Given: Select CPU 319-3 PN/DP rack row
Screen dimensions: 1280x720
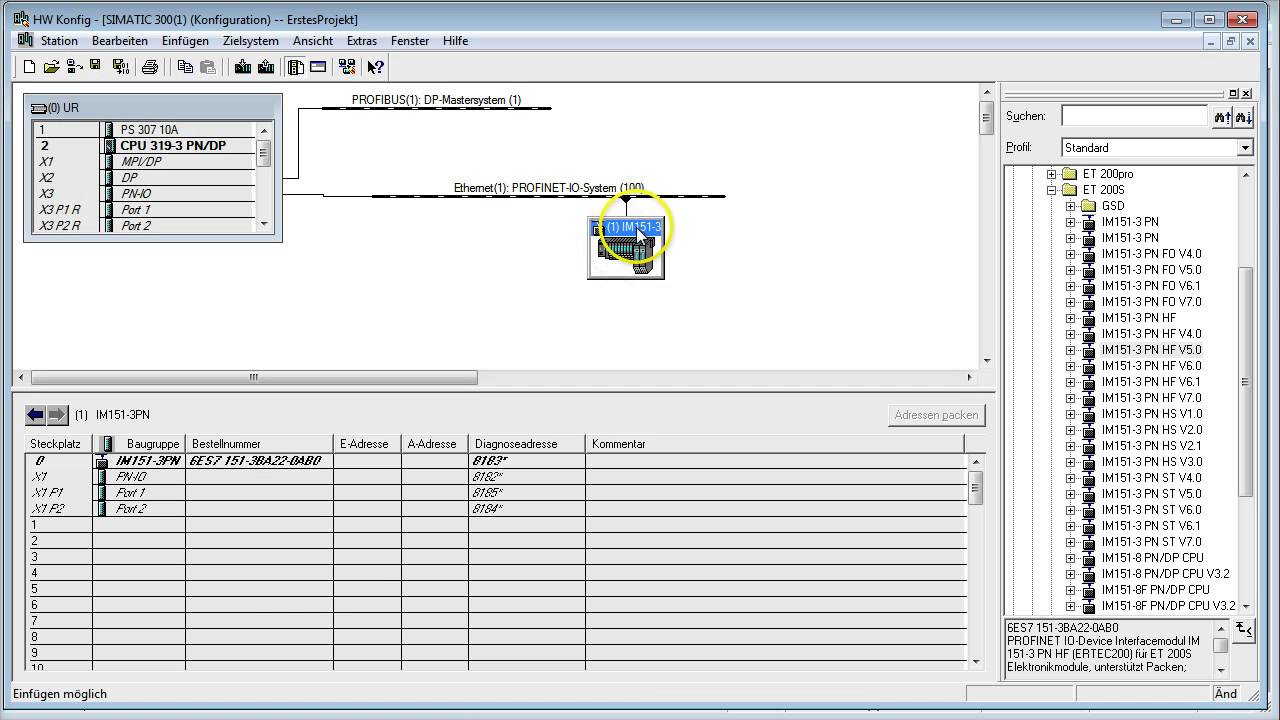Looking at the screenshot, I should point(146,146).
